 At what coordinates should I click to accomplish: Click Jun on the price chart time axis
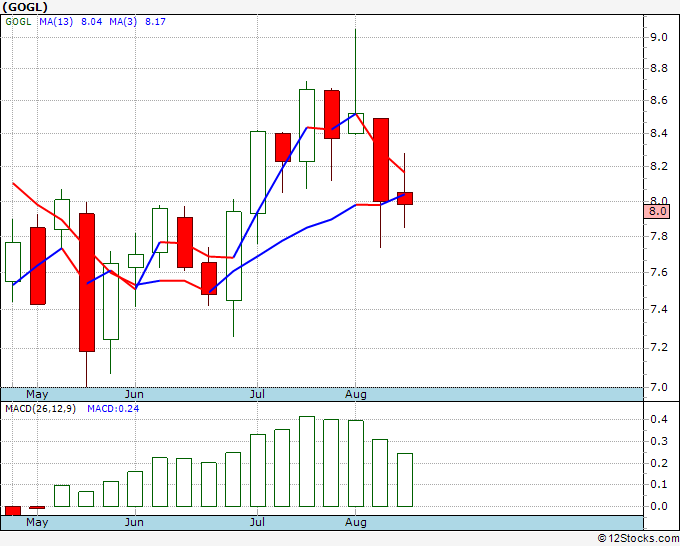(134, 395)
